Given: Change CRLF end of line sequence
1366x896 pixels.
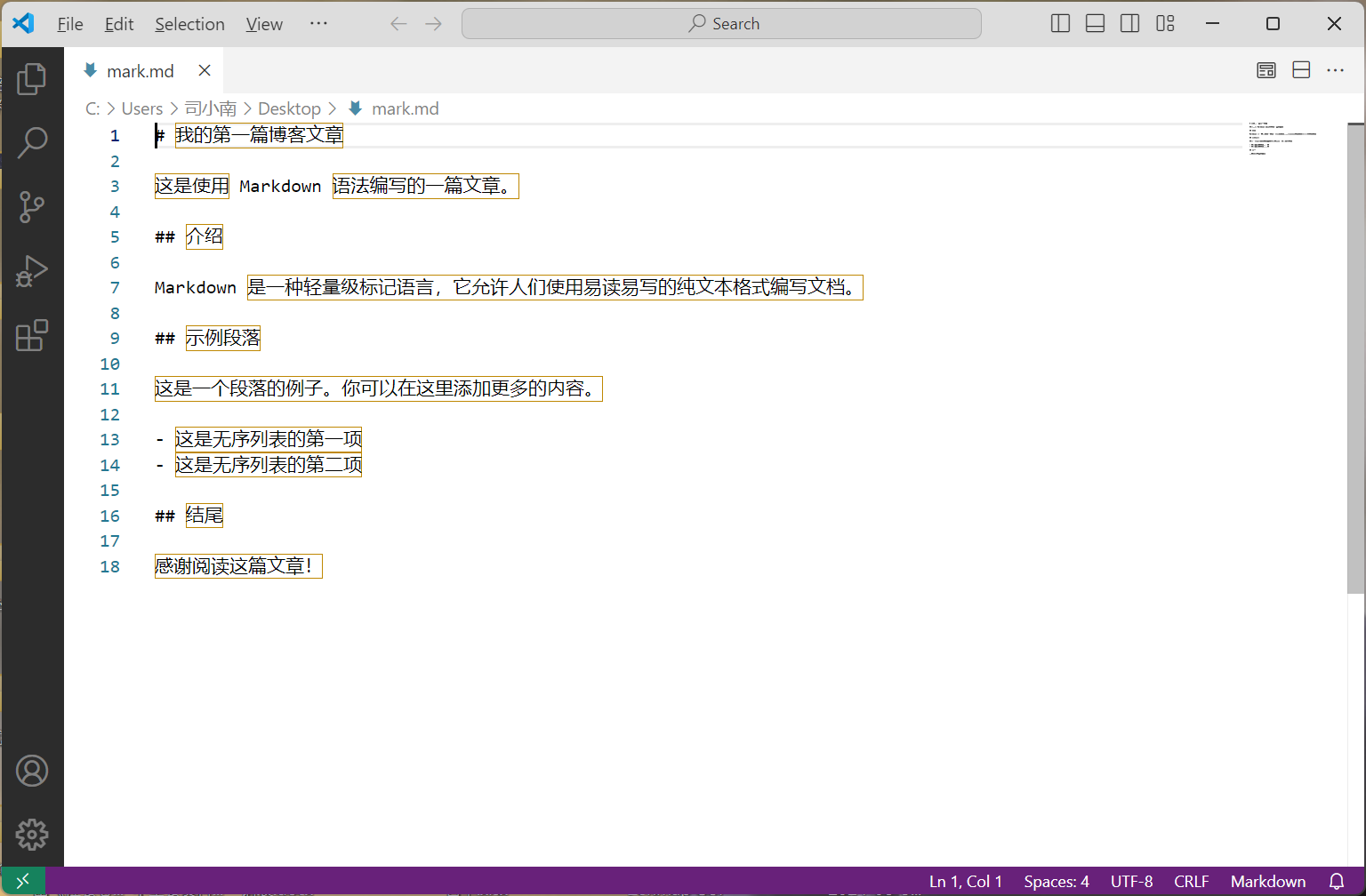Looking at the screenshot, I should click(x=1192, y=881).
